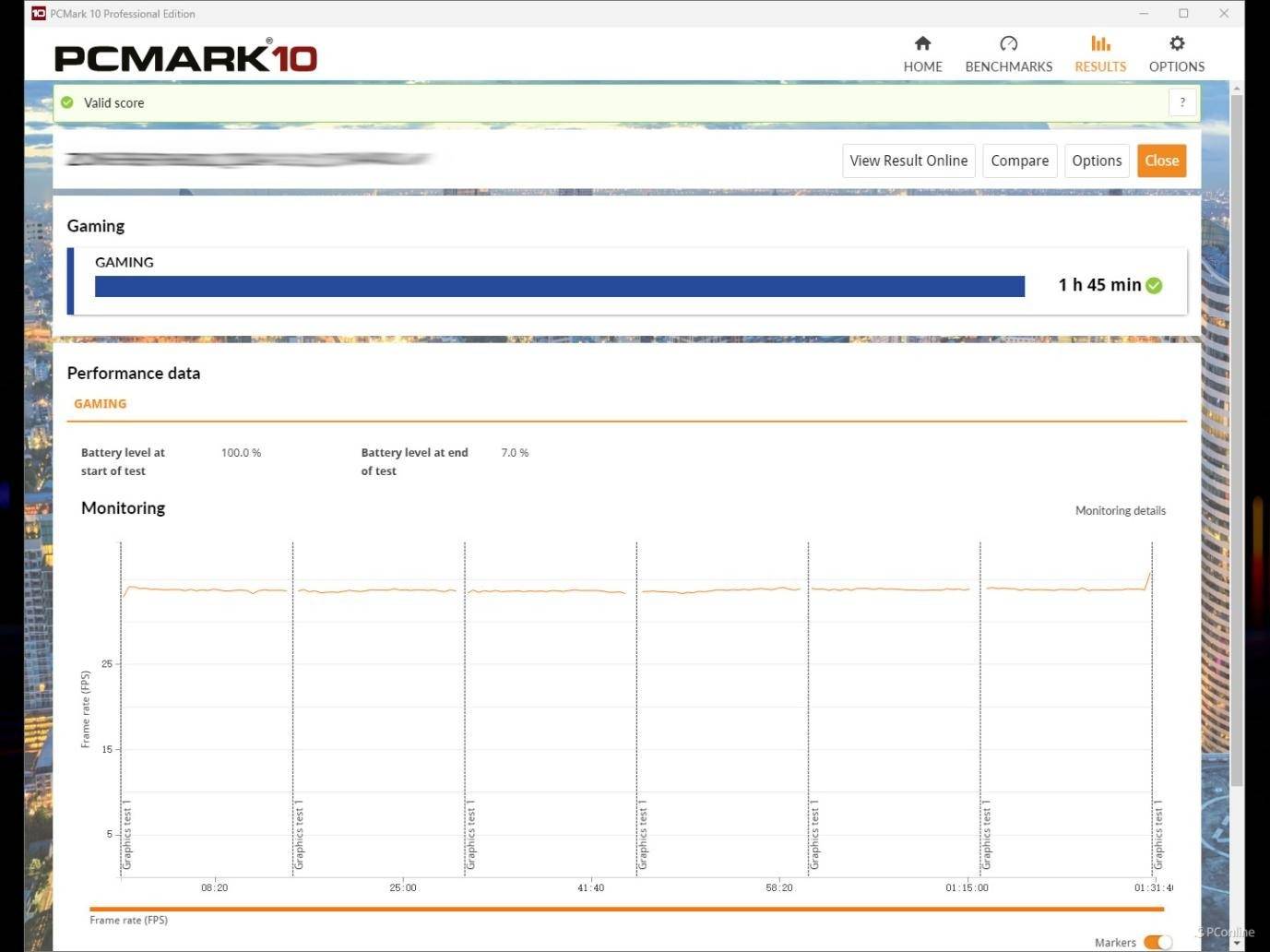This screenshot has height=952, width=1270.
Task: Click the green check beside 1 h 45 min
Action: (x=1154, y=286)
